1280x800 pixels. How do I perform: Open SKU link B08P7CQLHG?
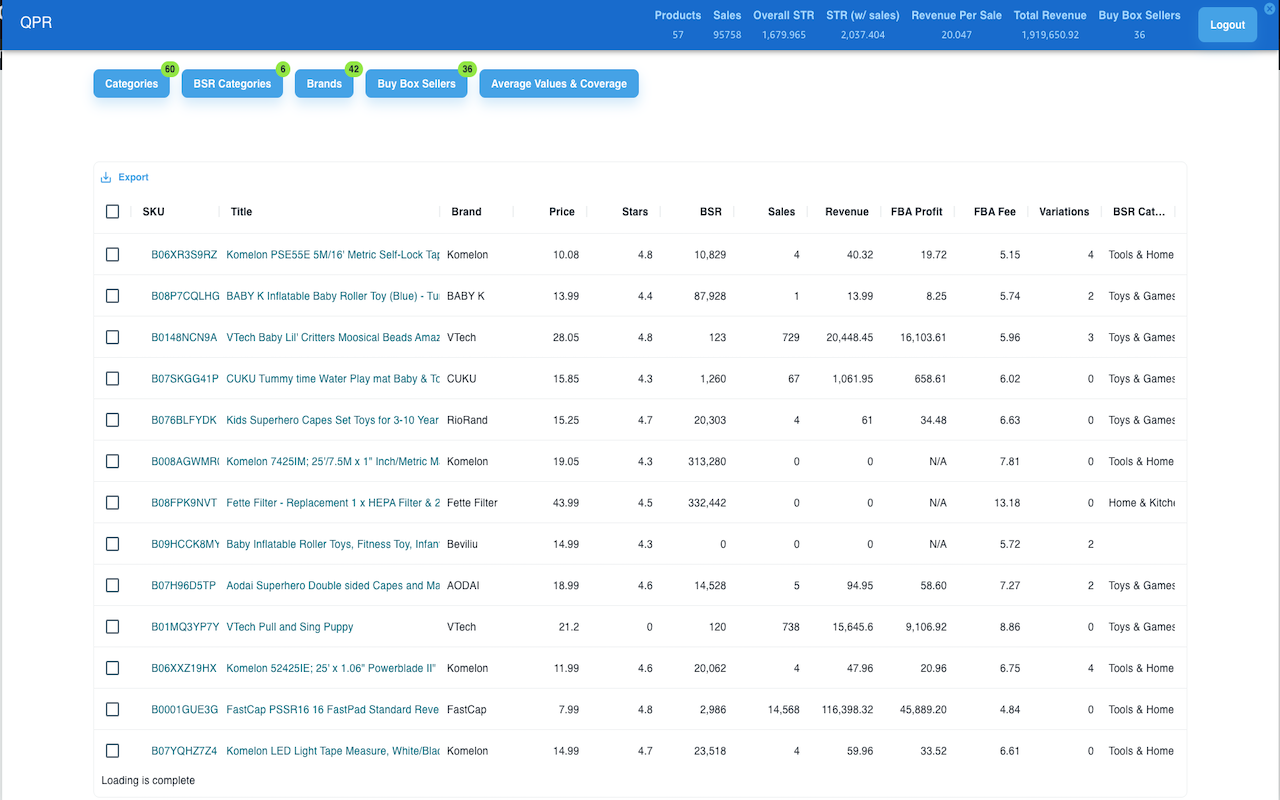coord(185,296)
